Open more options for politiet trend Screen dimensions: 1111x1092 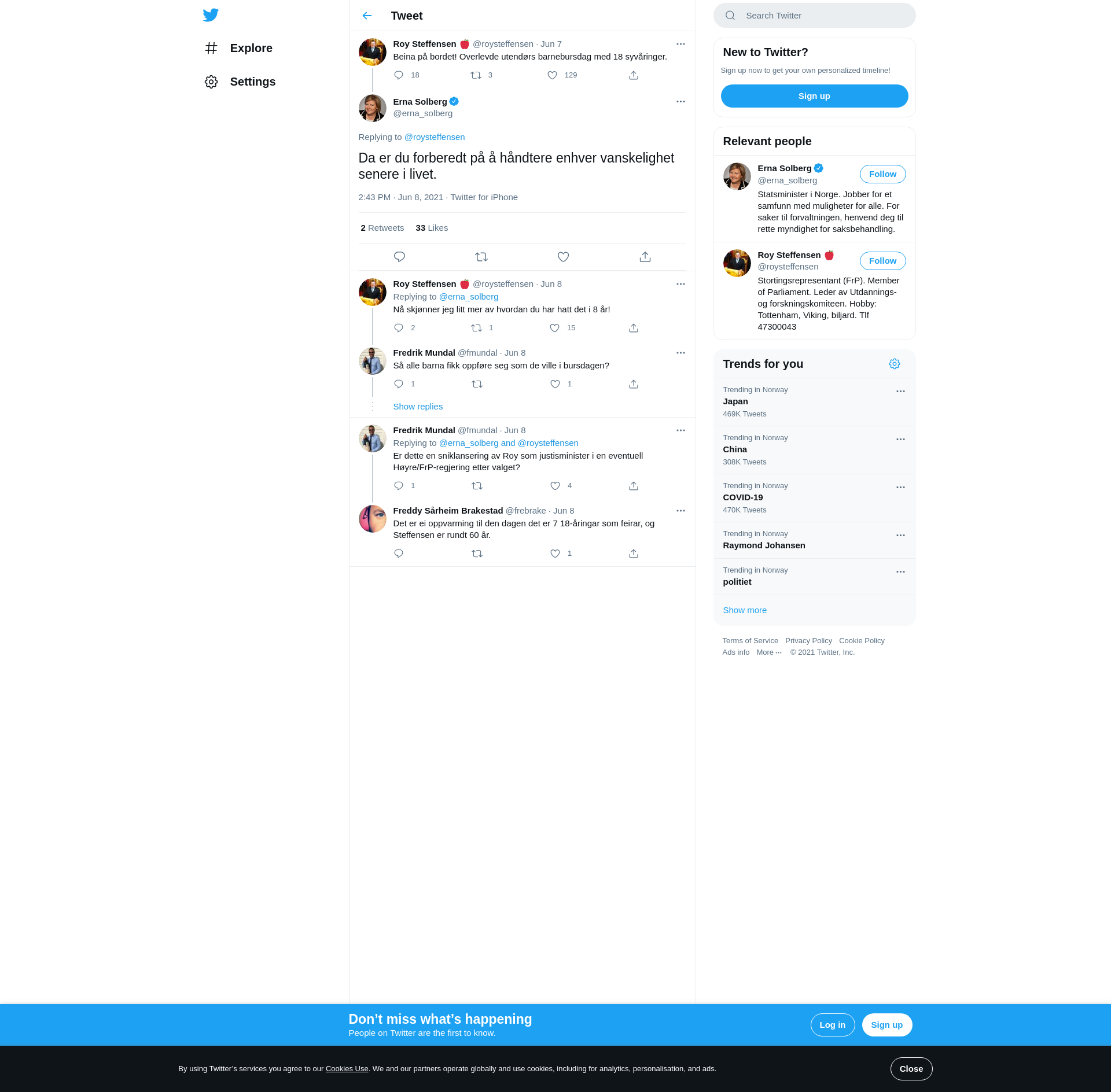[x=900, y=572]
